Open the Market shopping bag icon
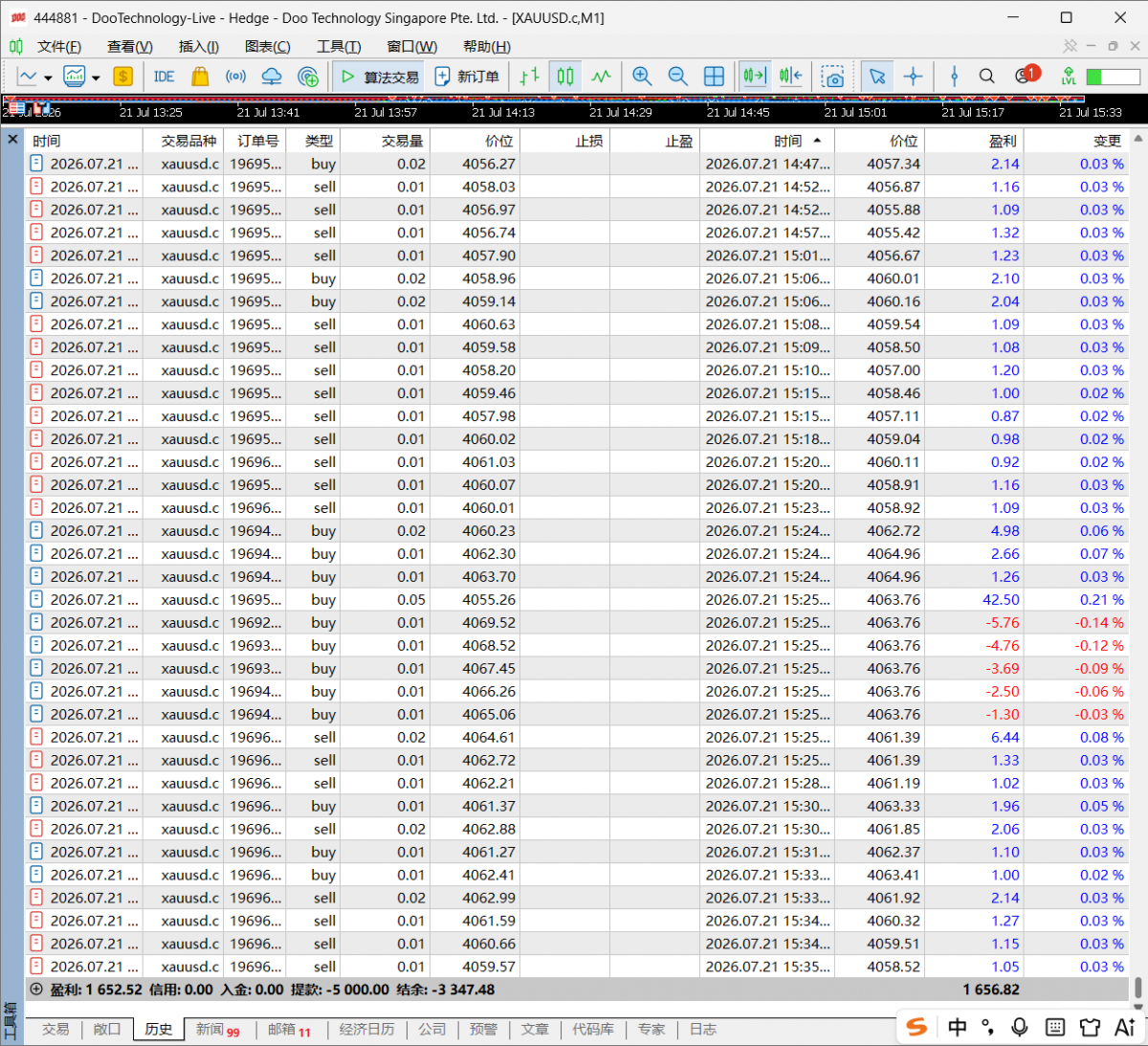 (199, 77)
